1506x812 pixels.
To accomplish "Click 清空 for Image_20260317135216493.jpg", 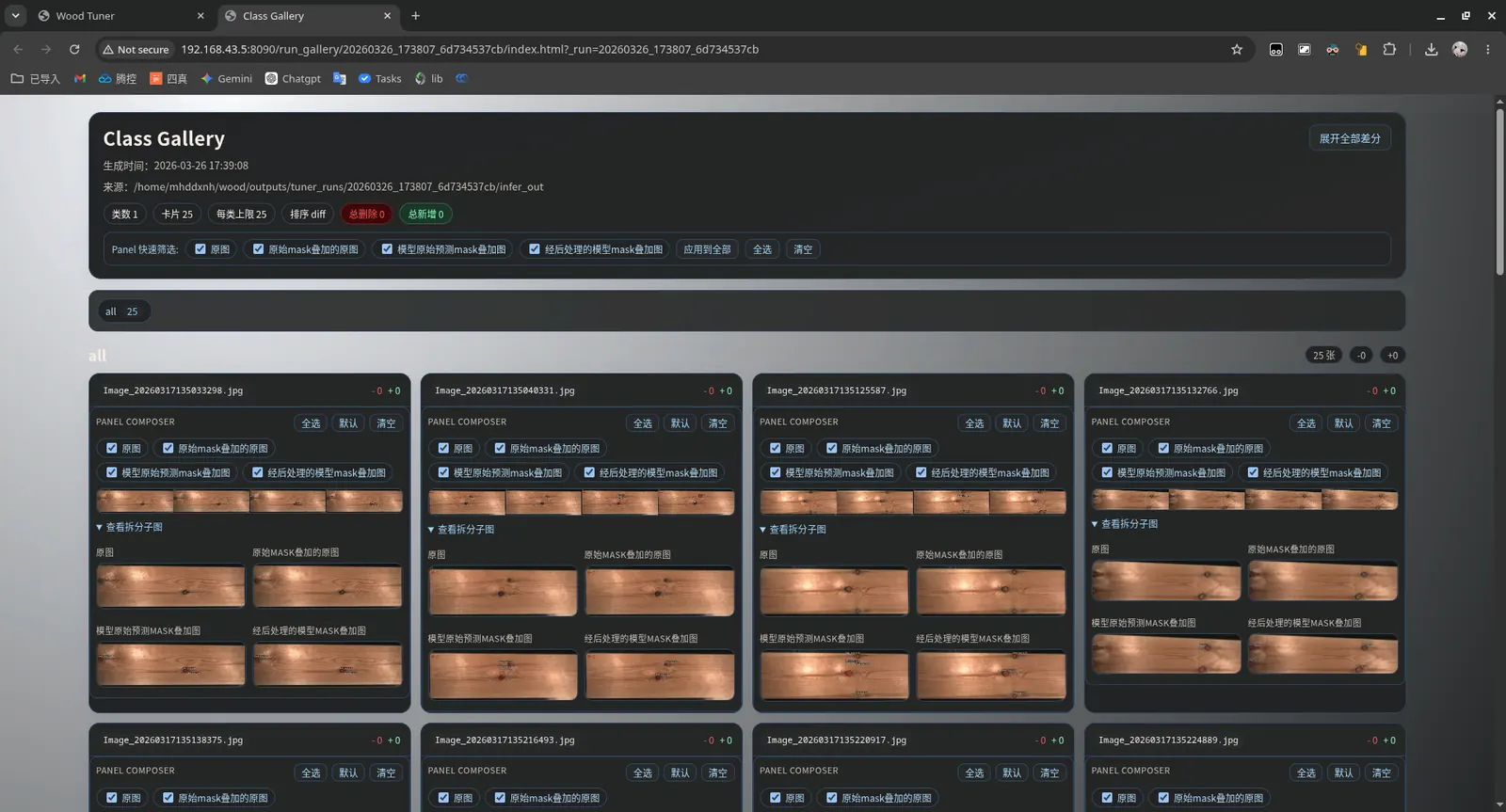I will [x=718, y=772].
